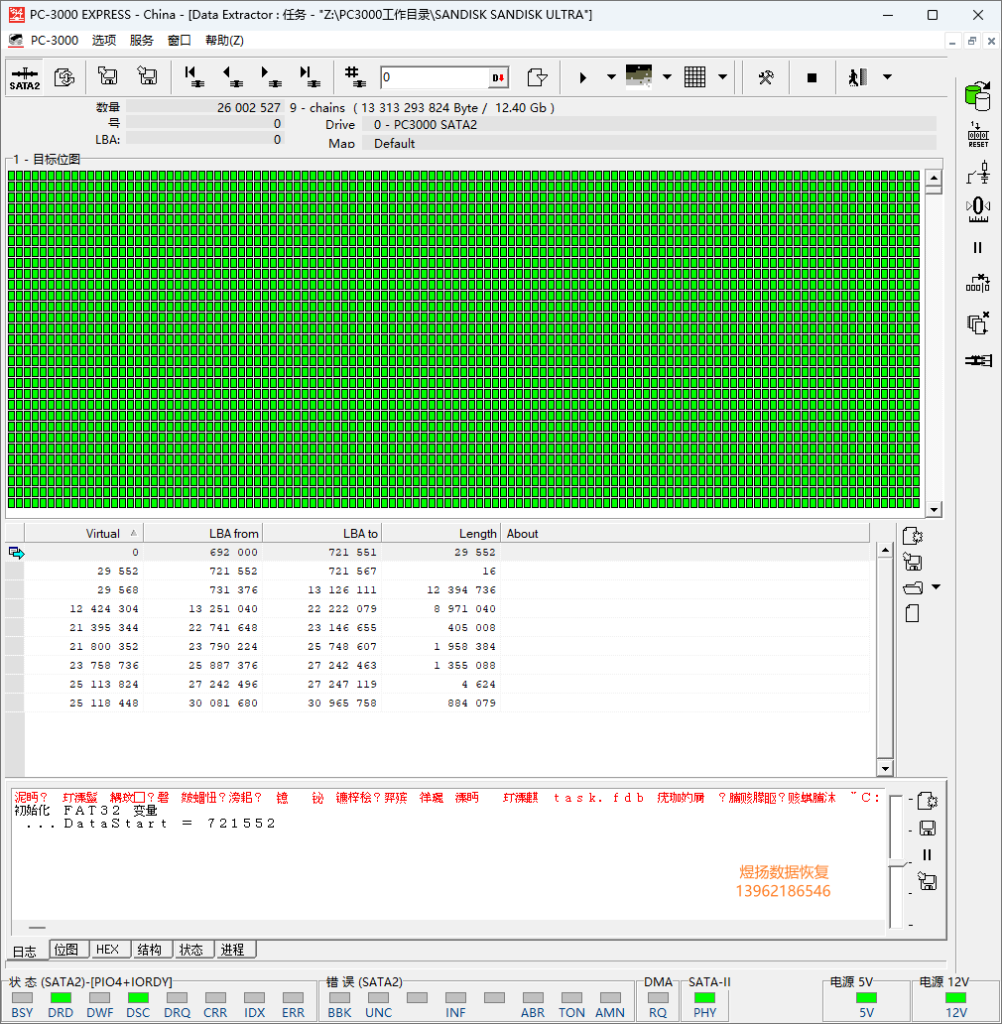The image size is (1002, 1024).
Task: Click the pause icon in right sidebar
Action: click(978, 248)
